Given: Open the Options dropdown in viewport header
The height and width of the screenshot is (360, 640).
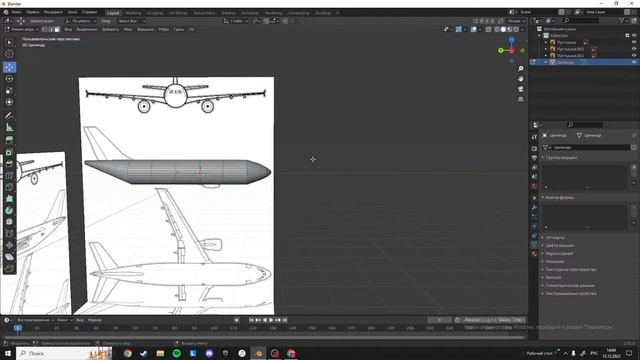Looking at the screenshot, I should [x=516, y=21].
